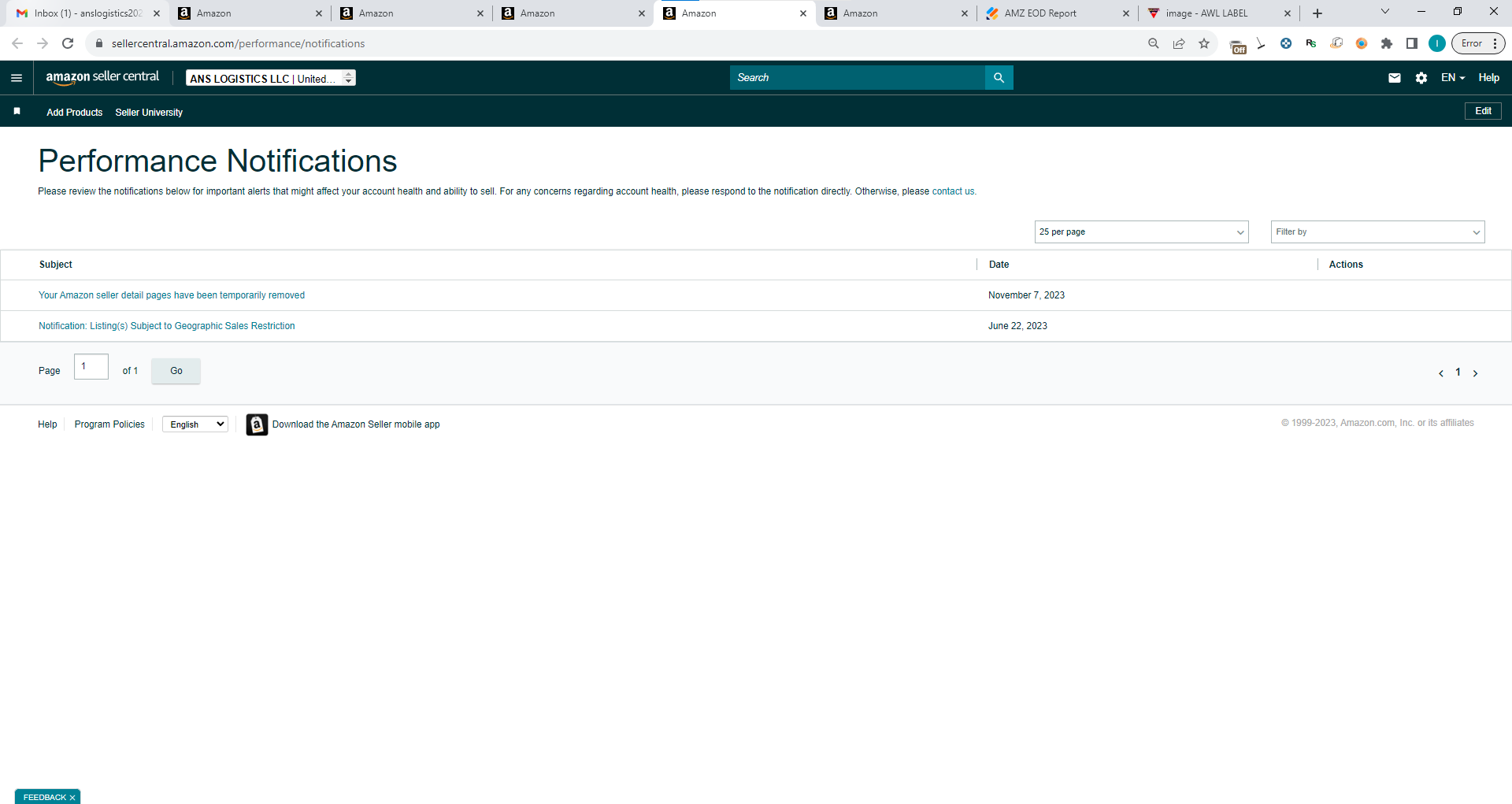The image size is (1512, 804).
Task: Open the ANS LOGISTICS LLC account switcher
Action: click(x=271, y=78)
